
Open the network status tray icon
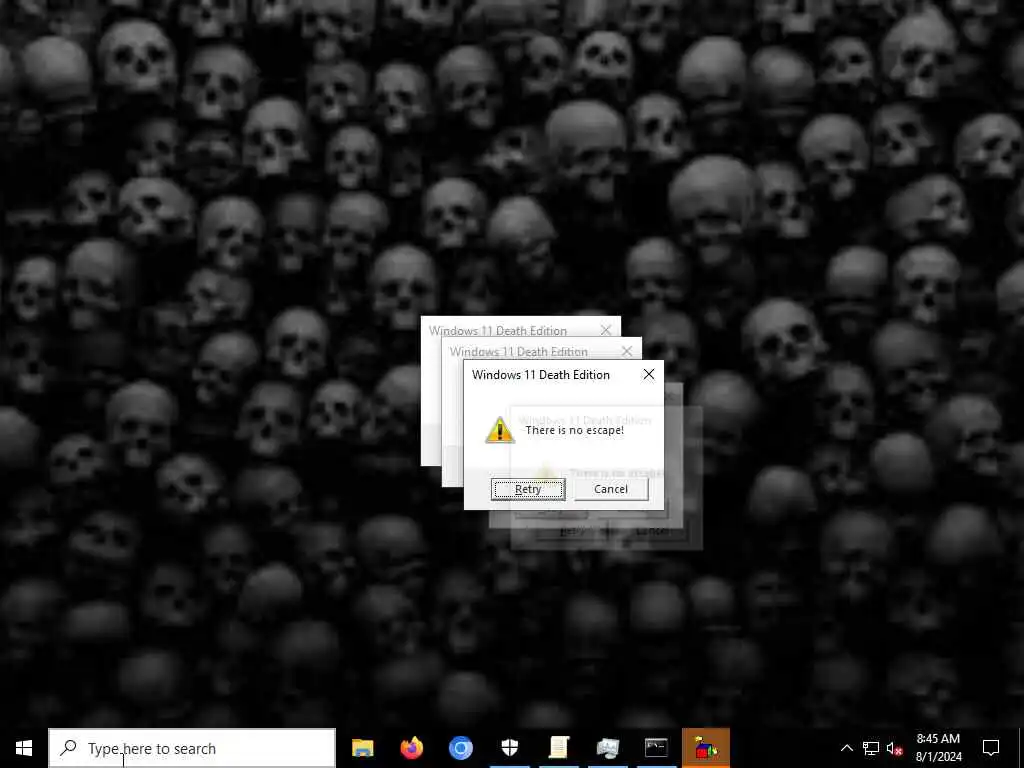pos(871,748)
